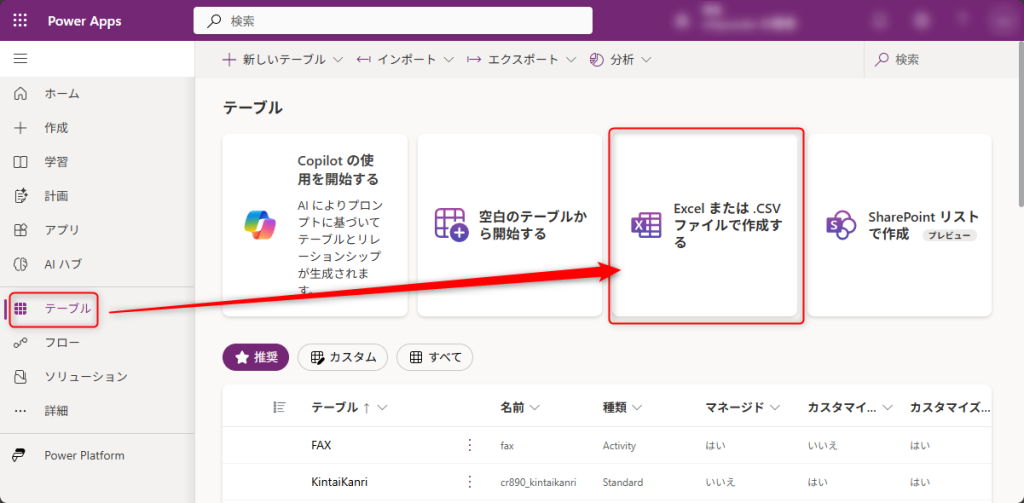The height and width of the screenshot is (503, 1024).
Task: Click the Excel file icon
Action: tap(646, 225)
